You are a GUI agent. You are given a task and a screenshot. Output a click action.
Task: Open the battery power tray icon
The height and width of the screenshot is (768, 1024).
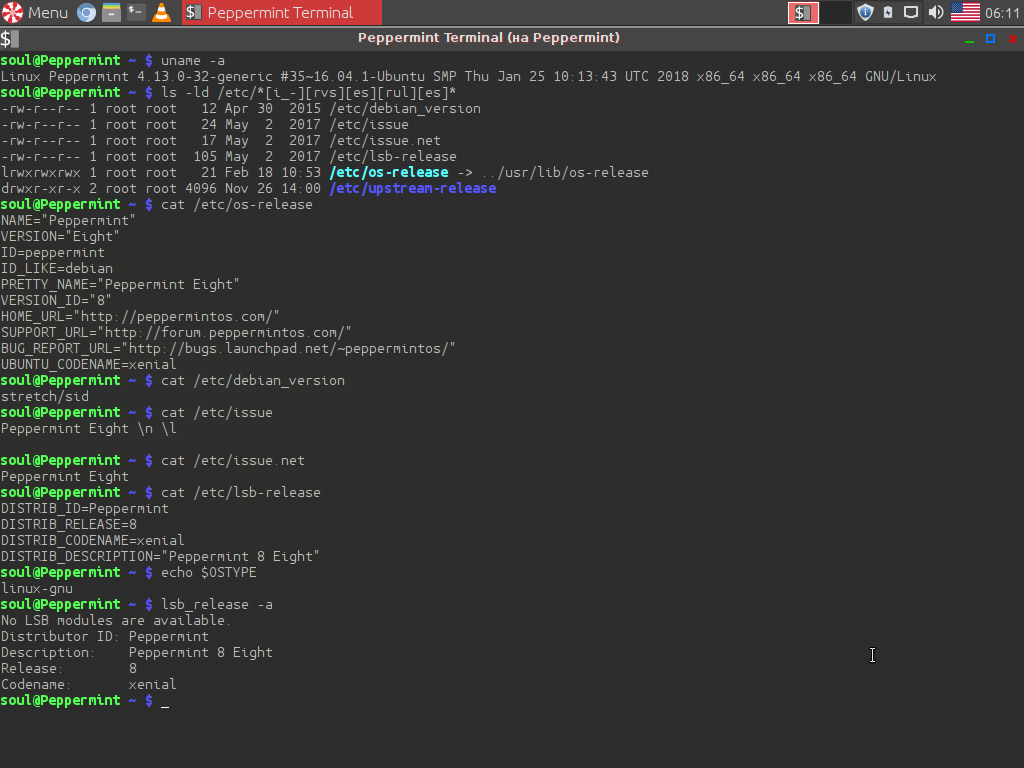[x=888, y=12]
